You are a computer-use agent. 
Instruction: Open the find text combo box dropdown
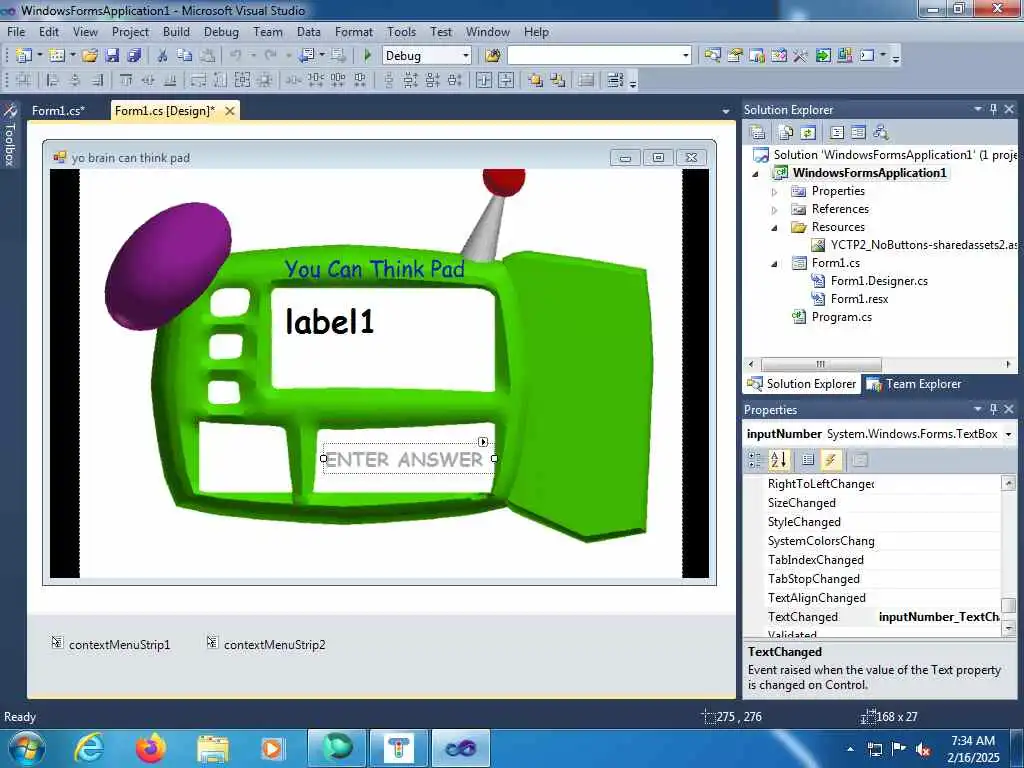685,56
